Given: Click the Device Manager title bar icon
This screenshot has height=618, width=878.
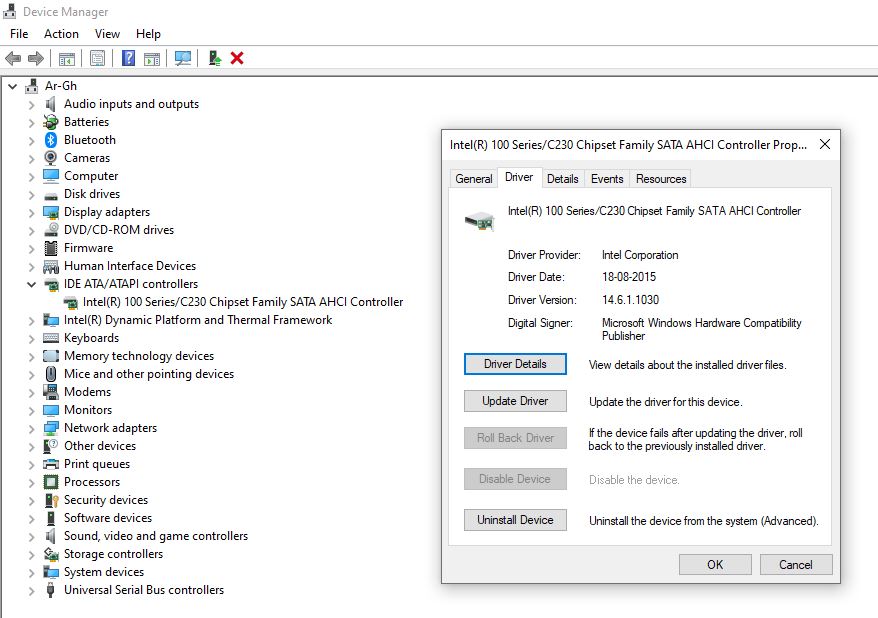Looking at the screenshot, I should coord(10,11).
